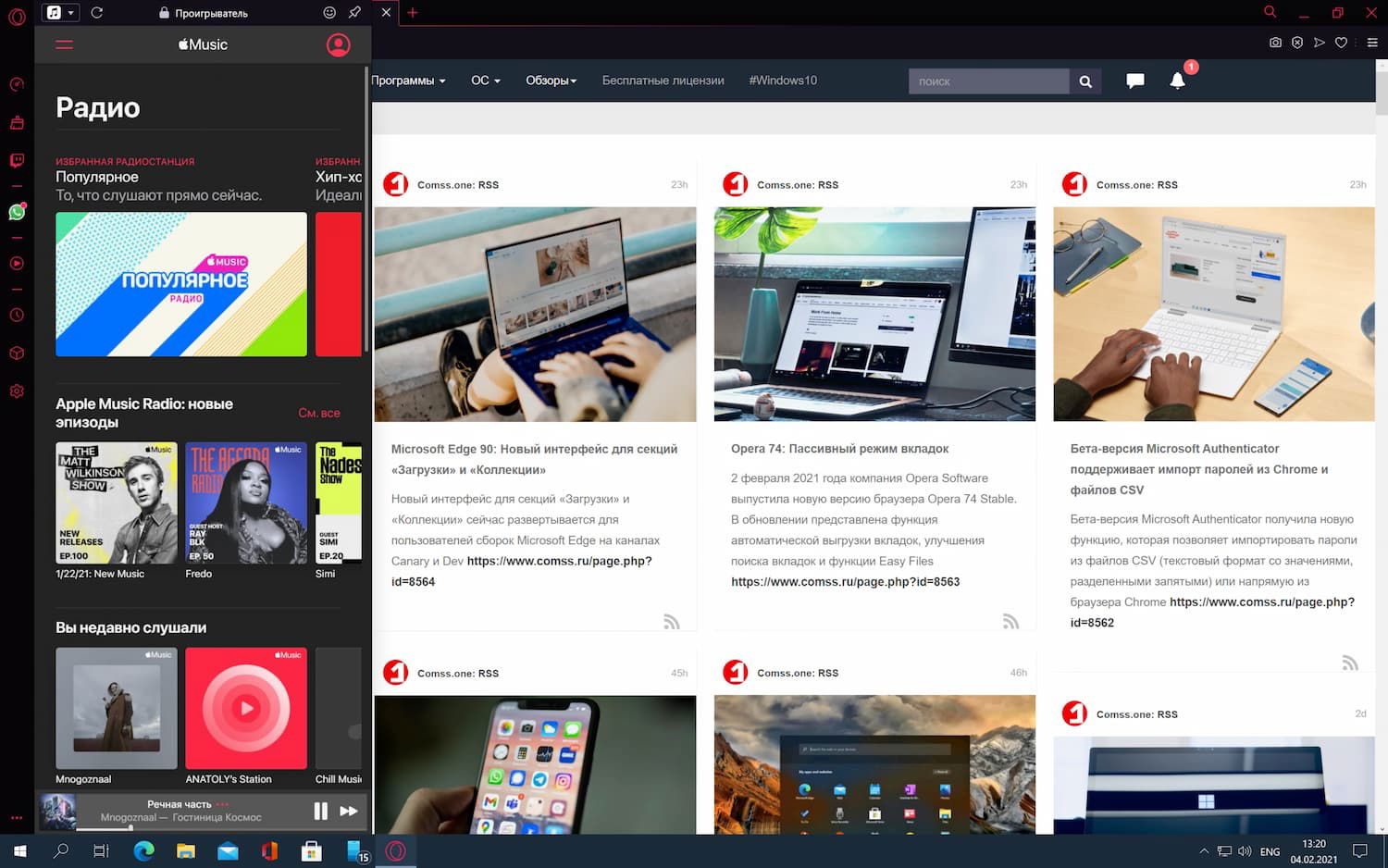Image resolution: width=1388 pixels, height=868 pixels.
Task: Click the send arrow icon in the toolbar
Action: coord(1320,43)
